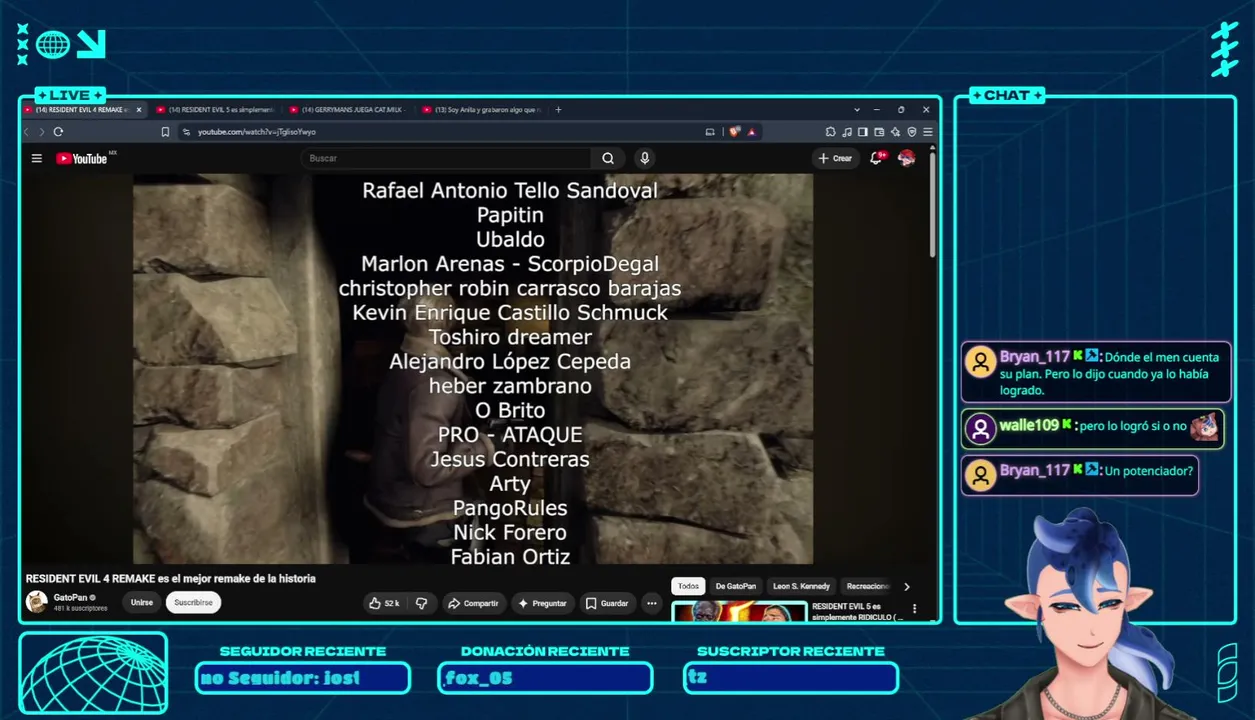
Task: Open the Crear create menu
Action: point(835,158)
